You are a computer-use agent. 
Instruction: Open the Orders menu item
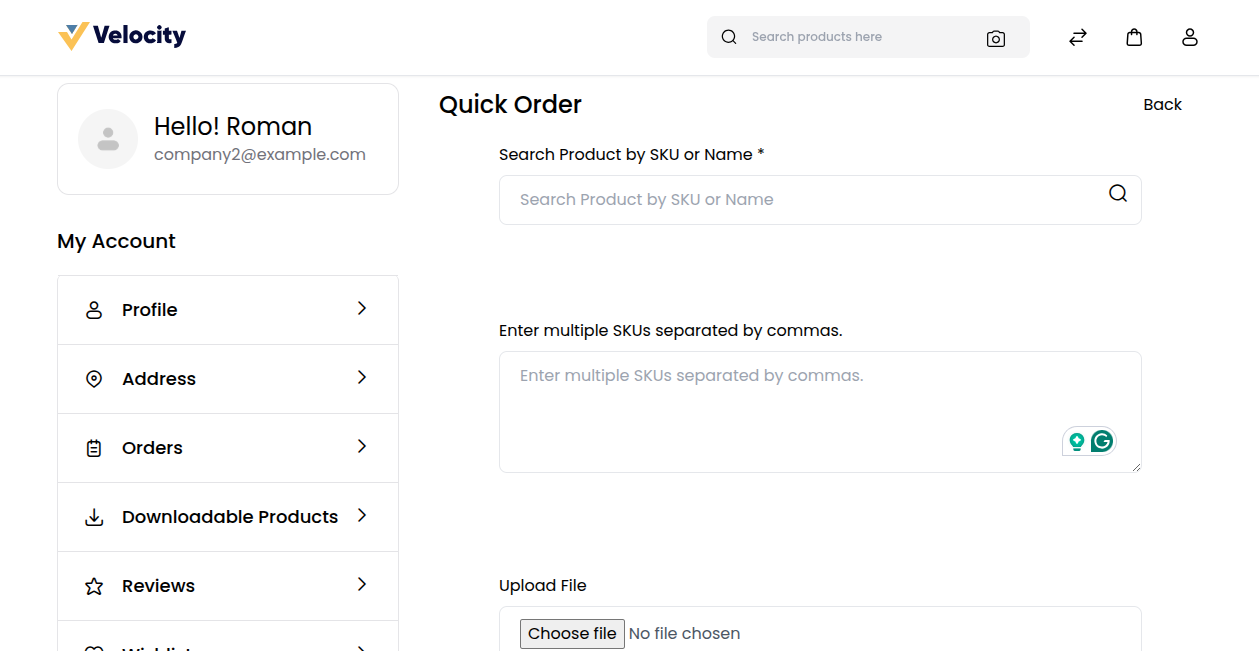pyautogui.click(x=152, y=448)
